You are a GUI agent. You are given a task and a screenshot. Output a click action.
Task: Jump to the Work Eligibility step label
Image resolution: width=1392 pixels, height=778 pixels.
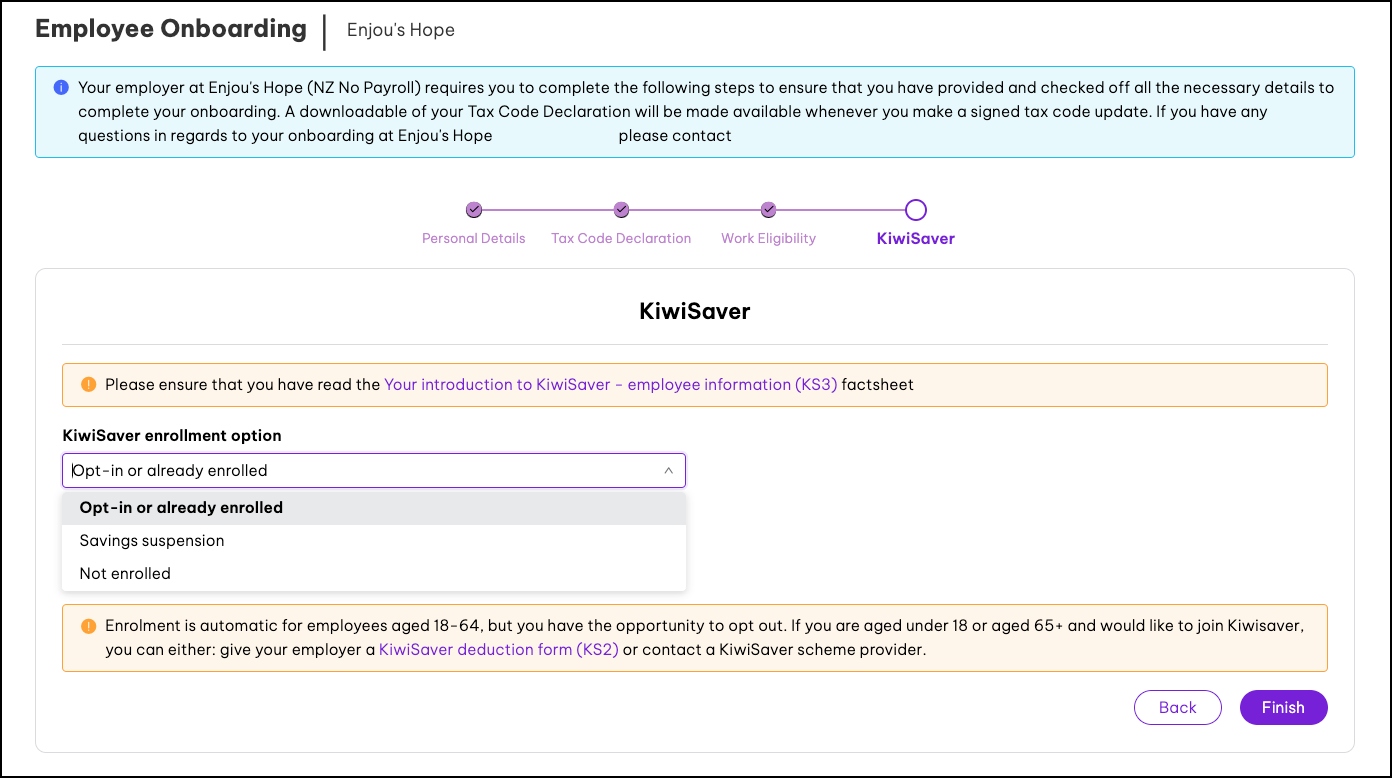768,239
